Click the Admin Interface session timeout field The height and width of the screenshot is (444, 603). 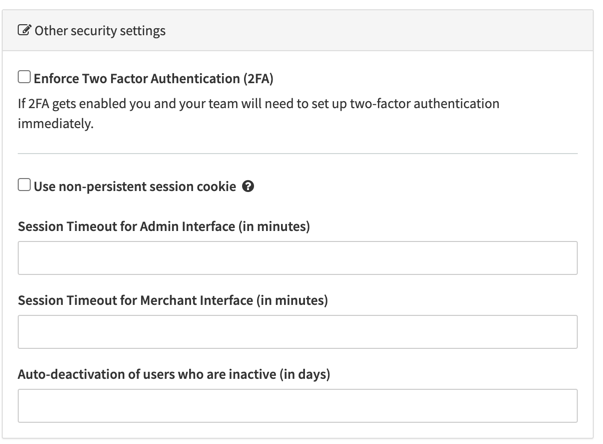(297, 258)
